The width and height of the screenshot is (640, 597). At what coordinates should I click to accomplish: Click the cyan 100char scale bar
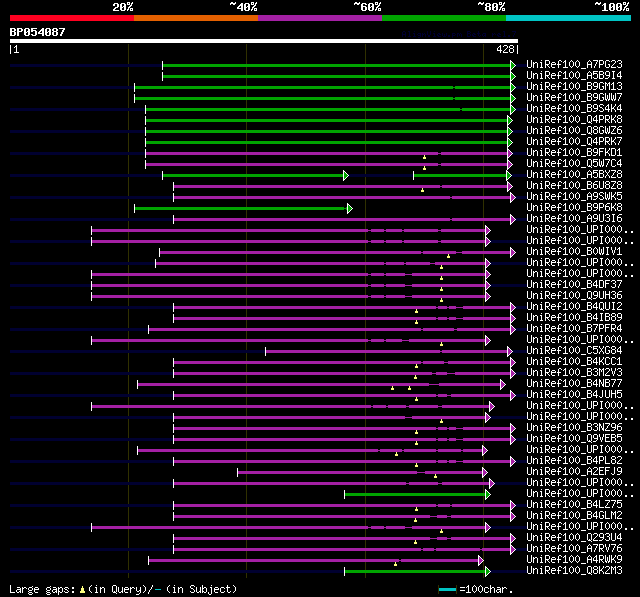[447, 590]
